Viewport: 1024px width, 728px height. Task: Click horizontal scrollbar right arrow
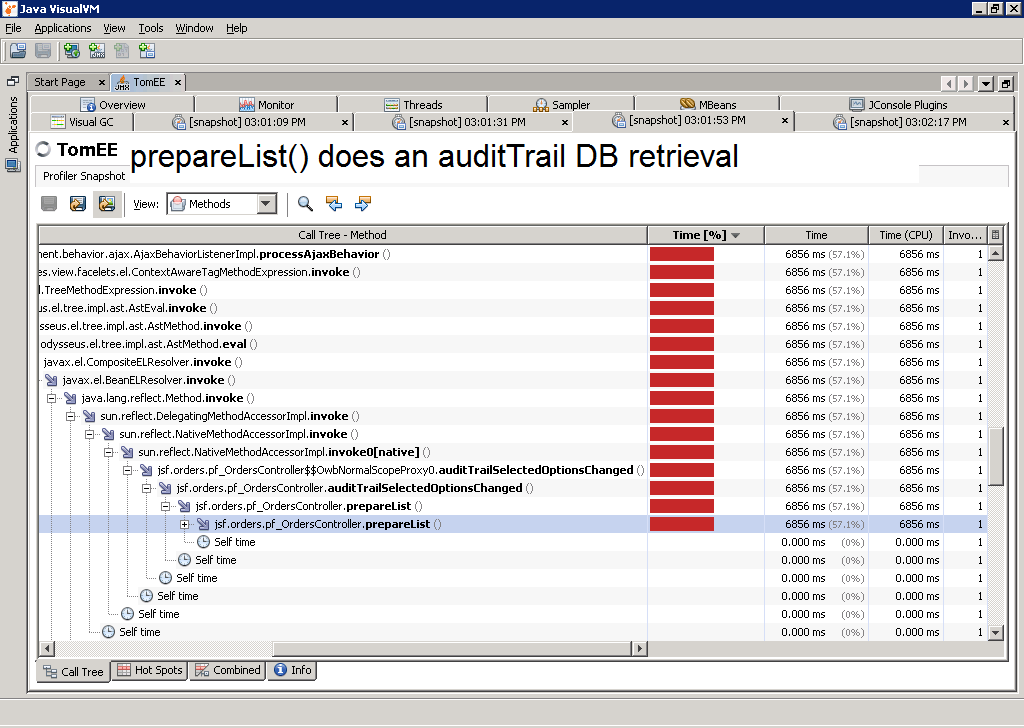click(x=639, y=648)
